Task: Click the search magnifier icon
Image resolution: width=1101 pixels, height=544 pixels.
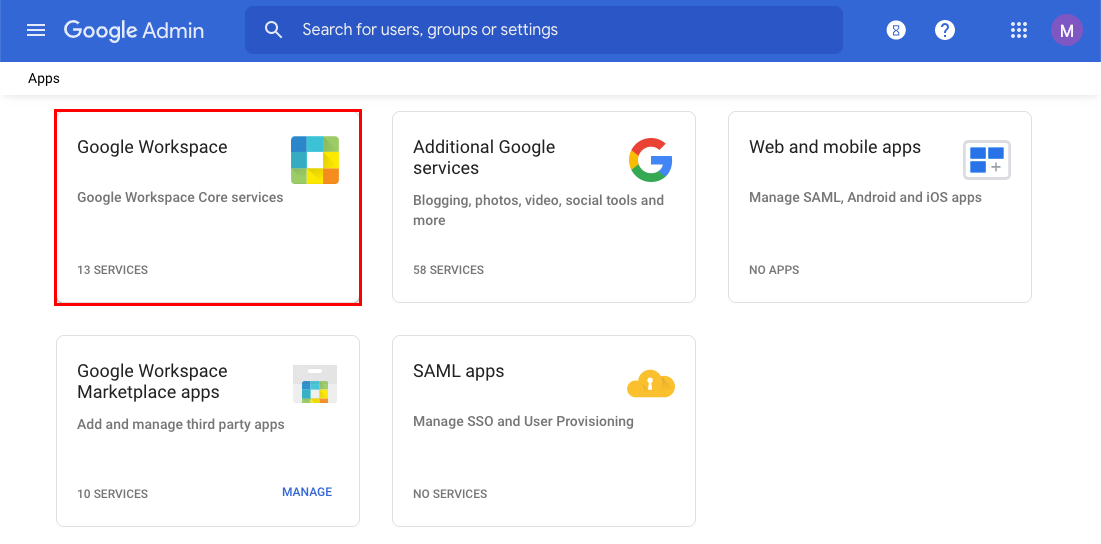Action: pyautogui.click(x=274, y=30)
